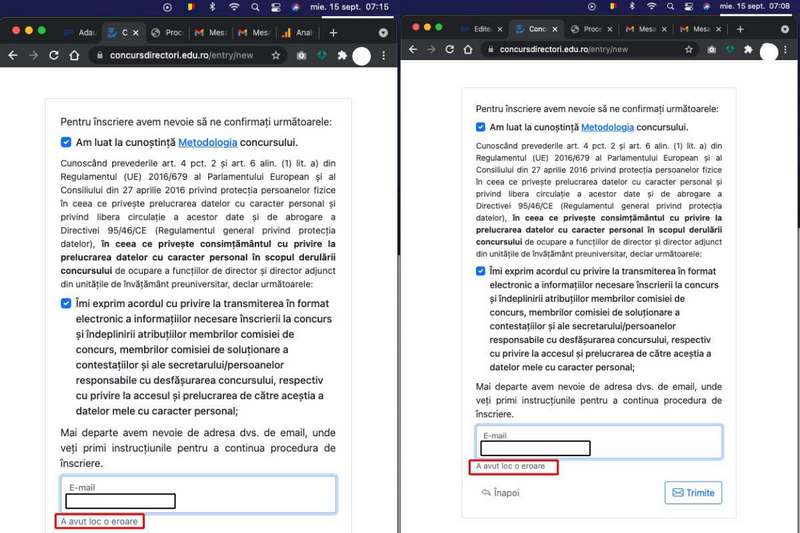
Task: Click the reload icon in the left browser window
Action: (x=53, y=56)
